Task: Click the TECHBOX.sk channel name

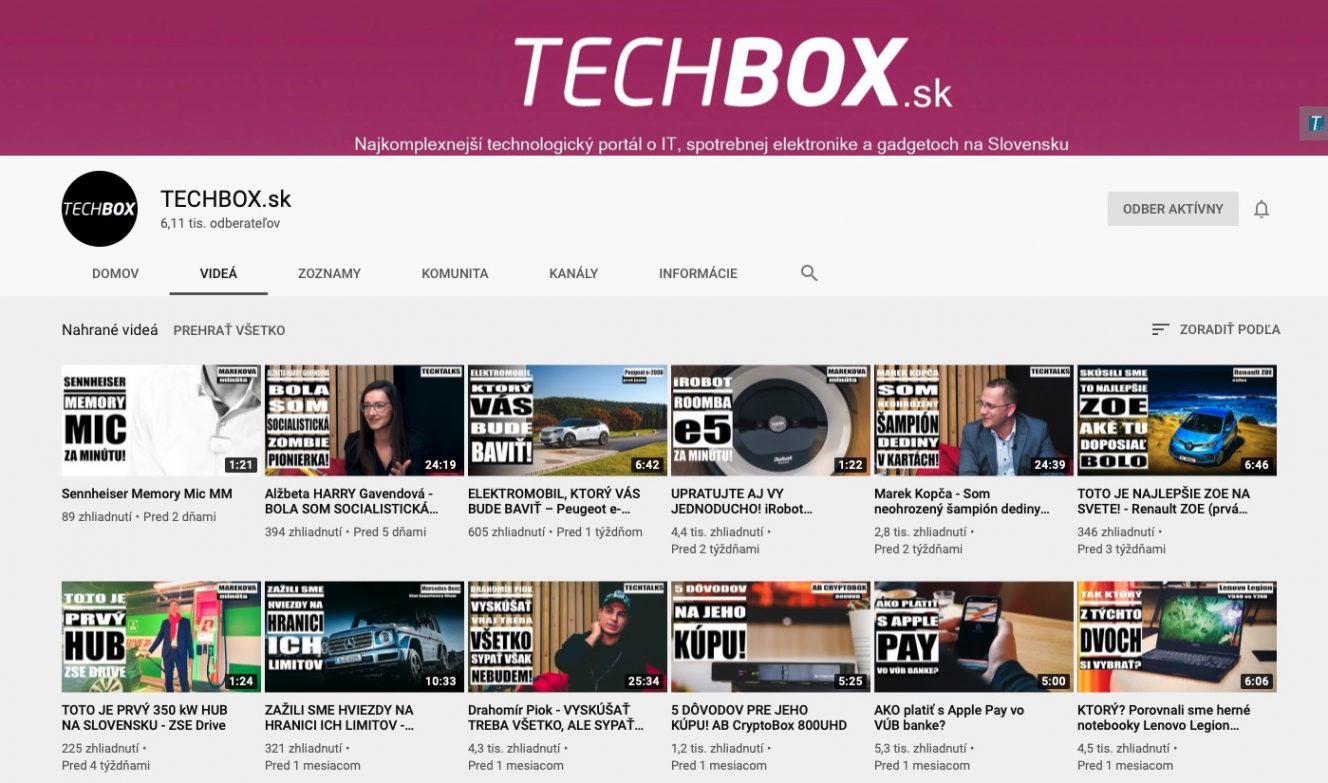Action: (226, 198)
